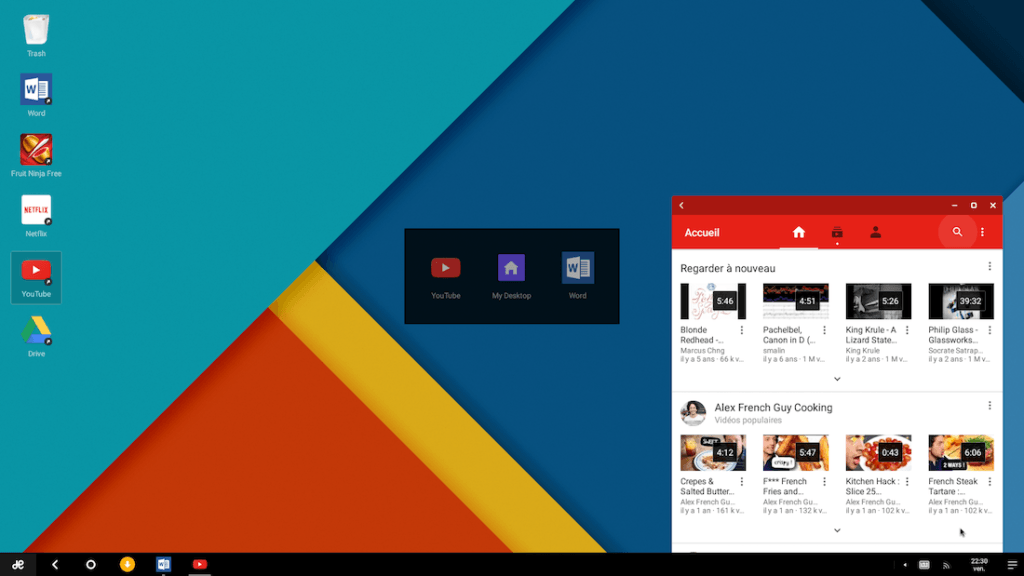
Task: Open menu for Pachelbel Canon video
Action: click(x=824, y=330)
